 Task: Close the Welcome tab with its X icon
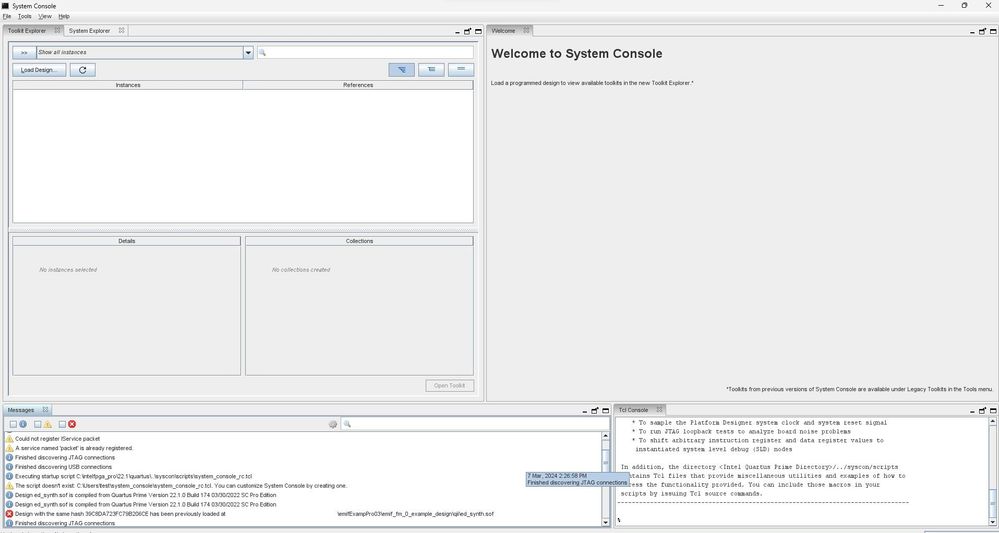(x=526, y=30)
